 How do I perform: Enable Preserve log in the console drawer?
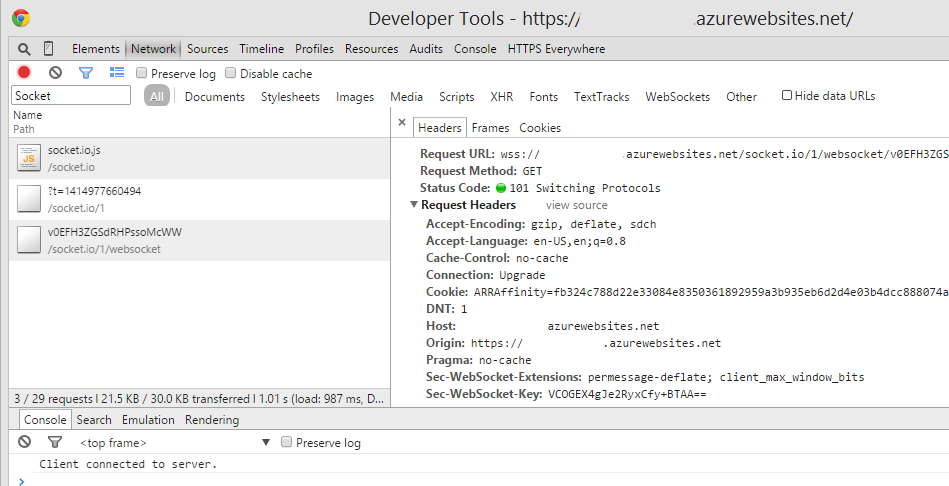287,442
